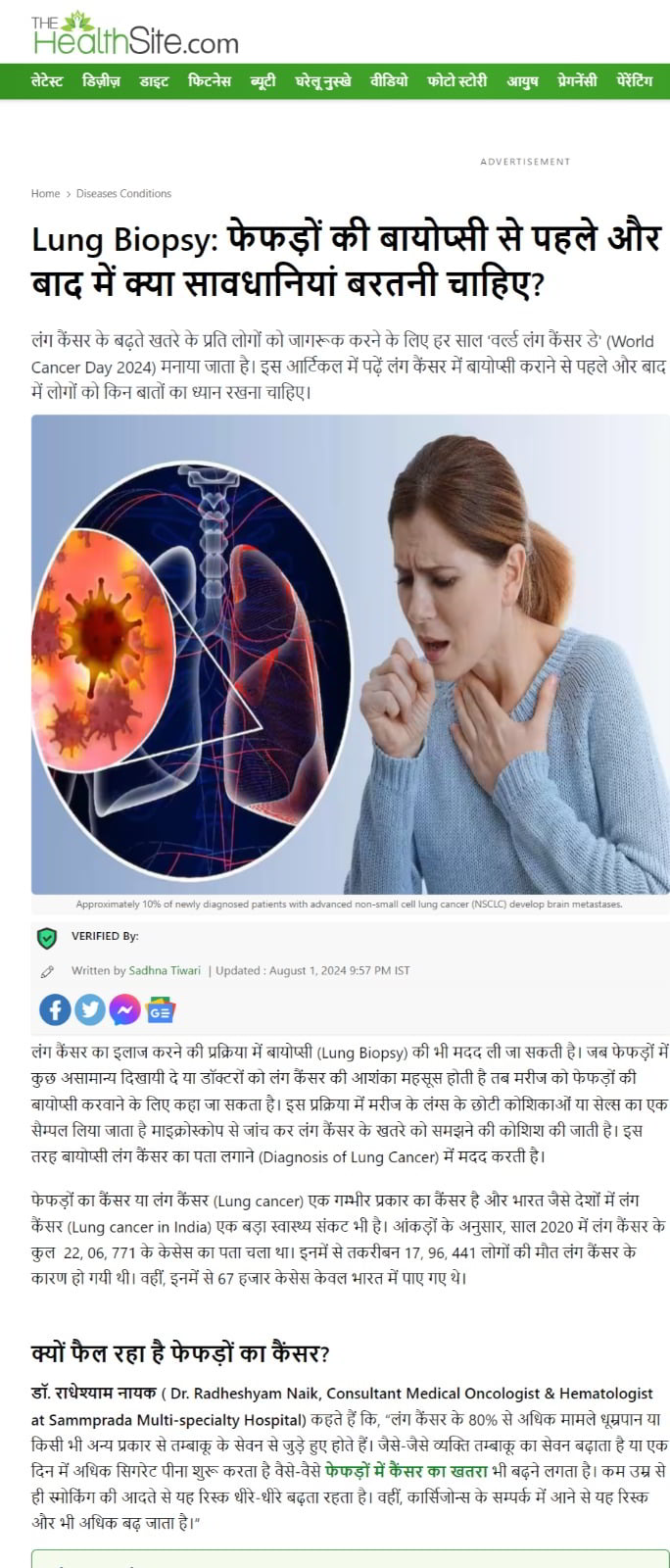Viewport: 670px width, 1568px height.
Task: Open TheHealthSite.com logo homepage
Action: pyautogui.click(x=134, y=33)
